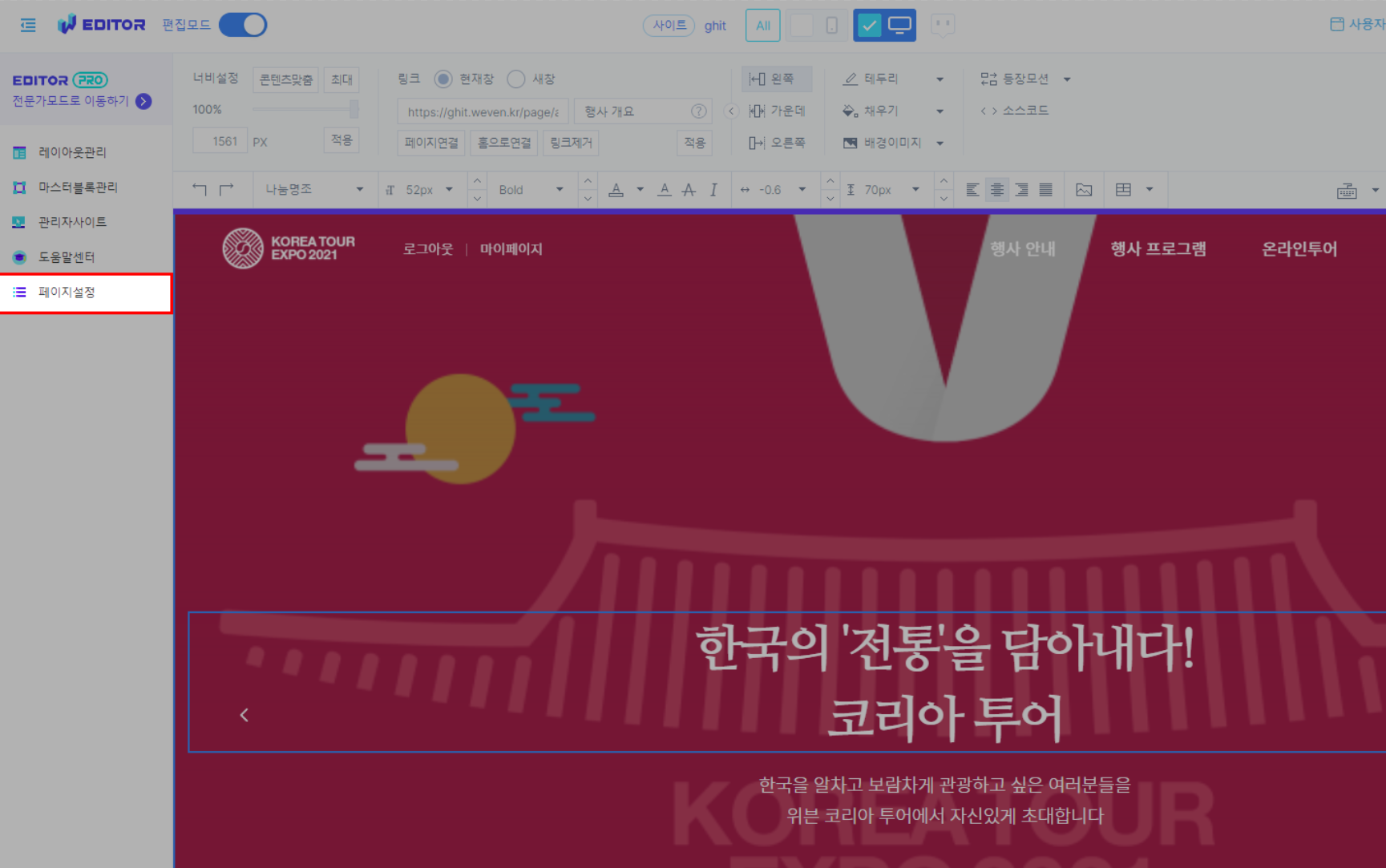Apply strikethrough text formatting

click(689, 190)
